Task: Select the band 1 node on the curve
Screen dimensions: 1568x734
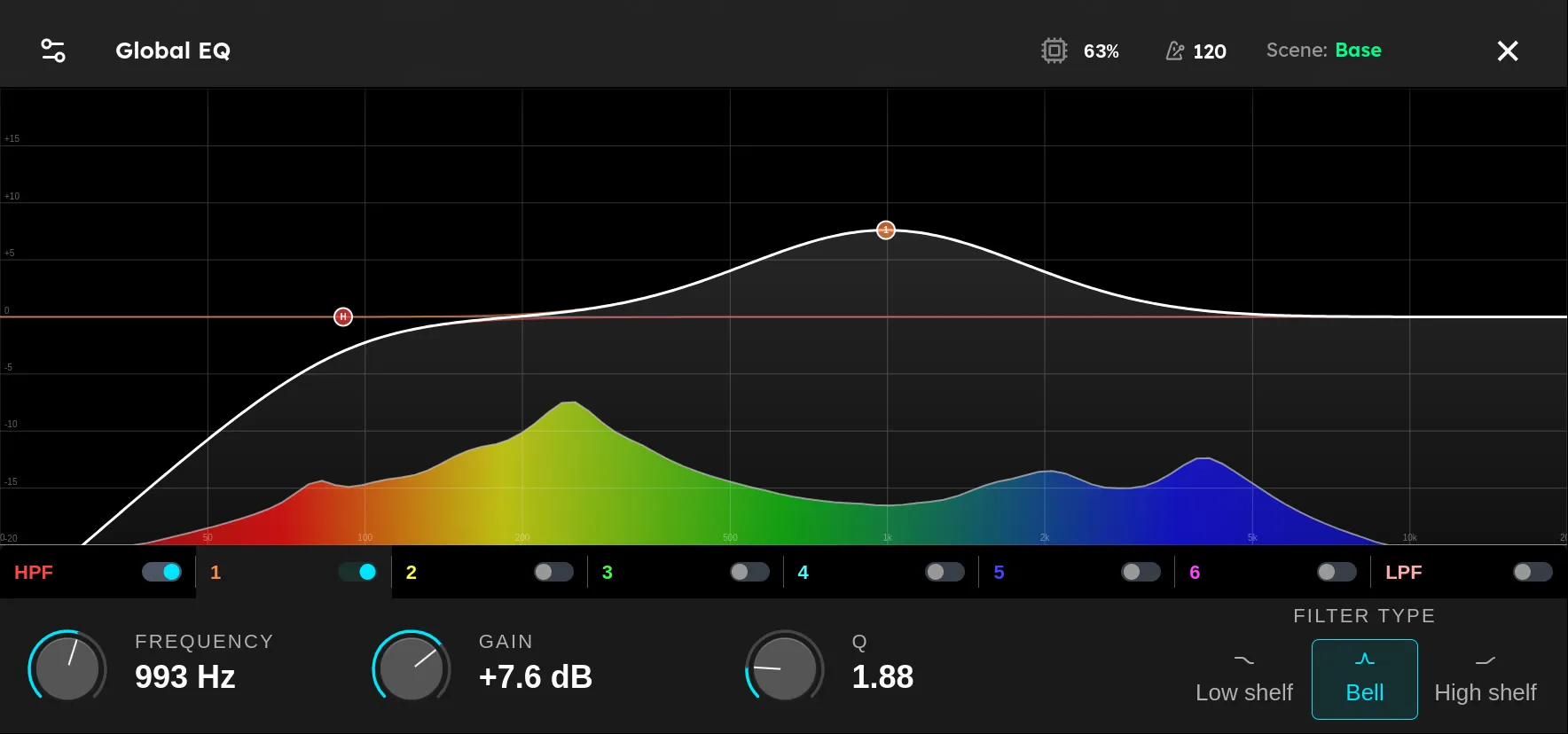Action: (x=886, y=230)
